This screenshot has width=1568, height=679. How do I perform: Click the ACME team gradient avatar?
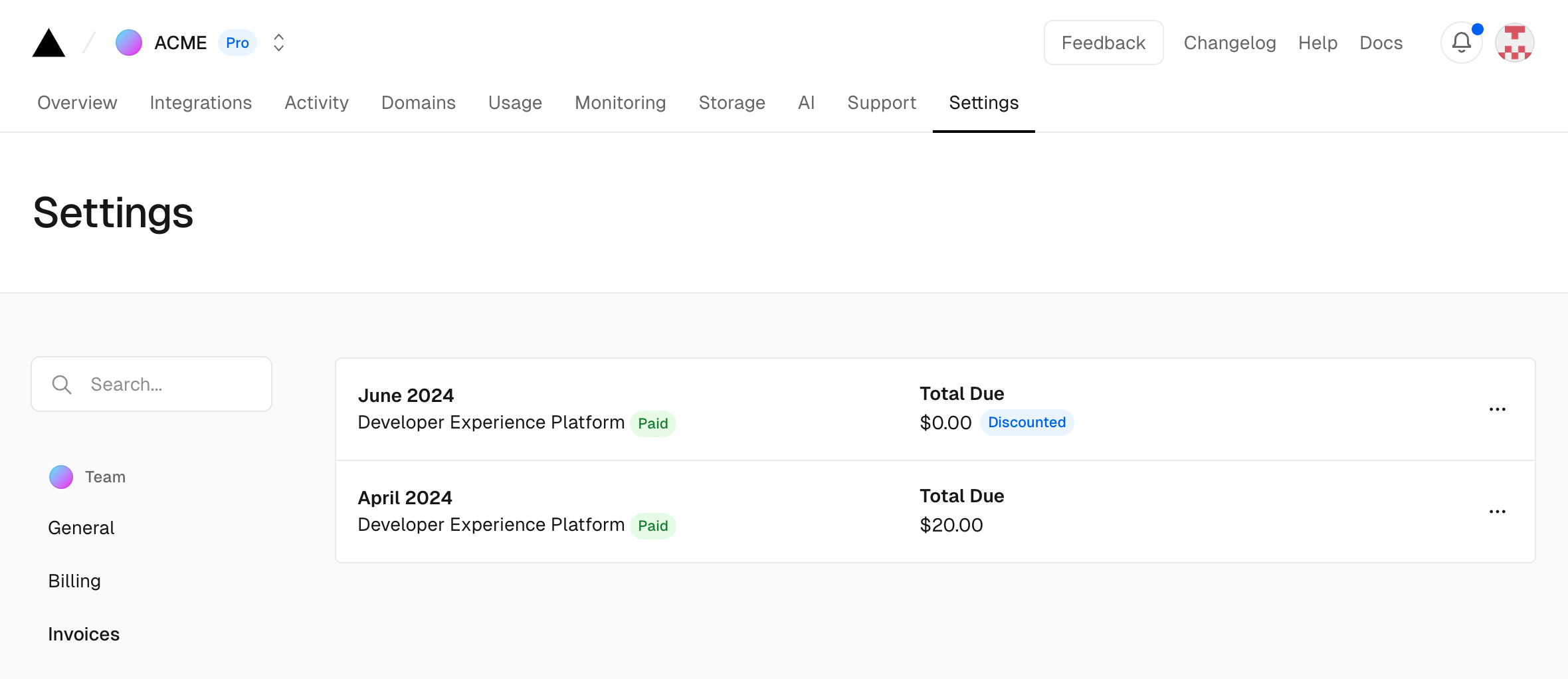[x=129, y=43]
